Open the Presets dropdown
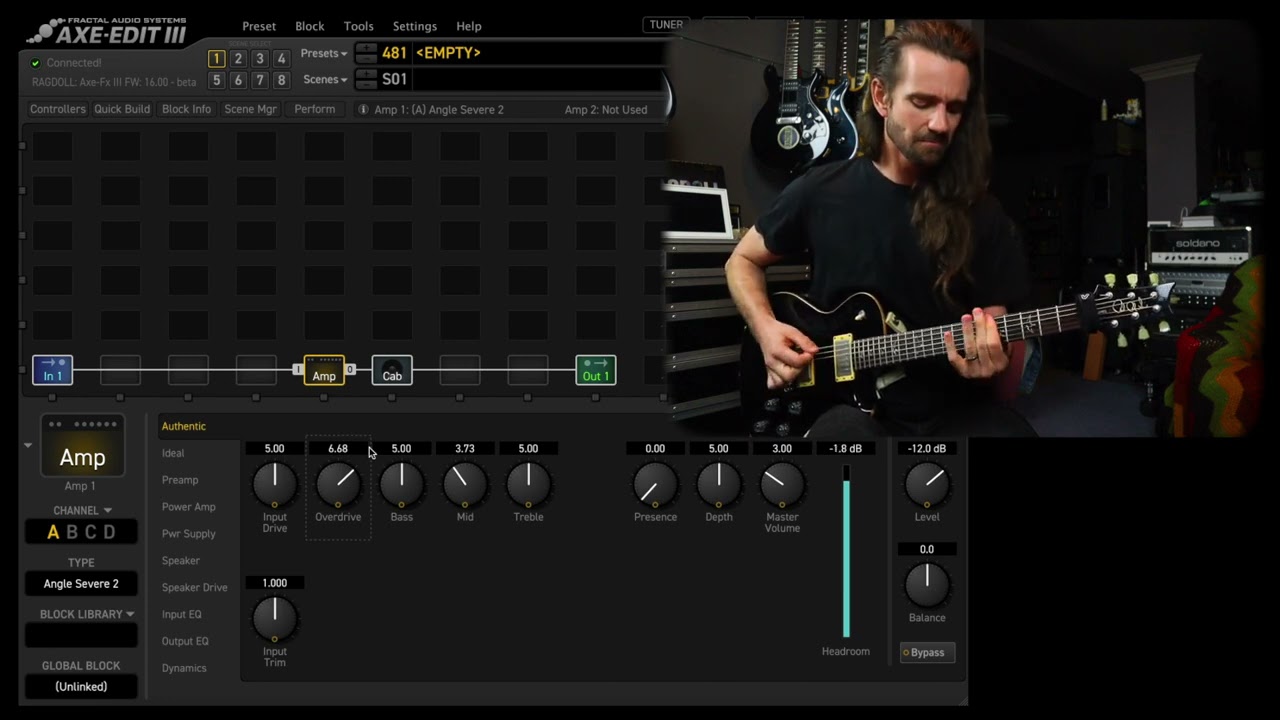Screen dimensions: 1280x720 [x=324, y=53]
